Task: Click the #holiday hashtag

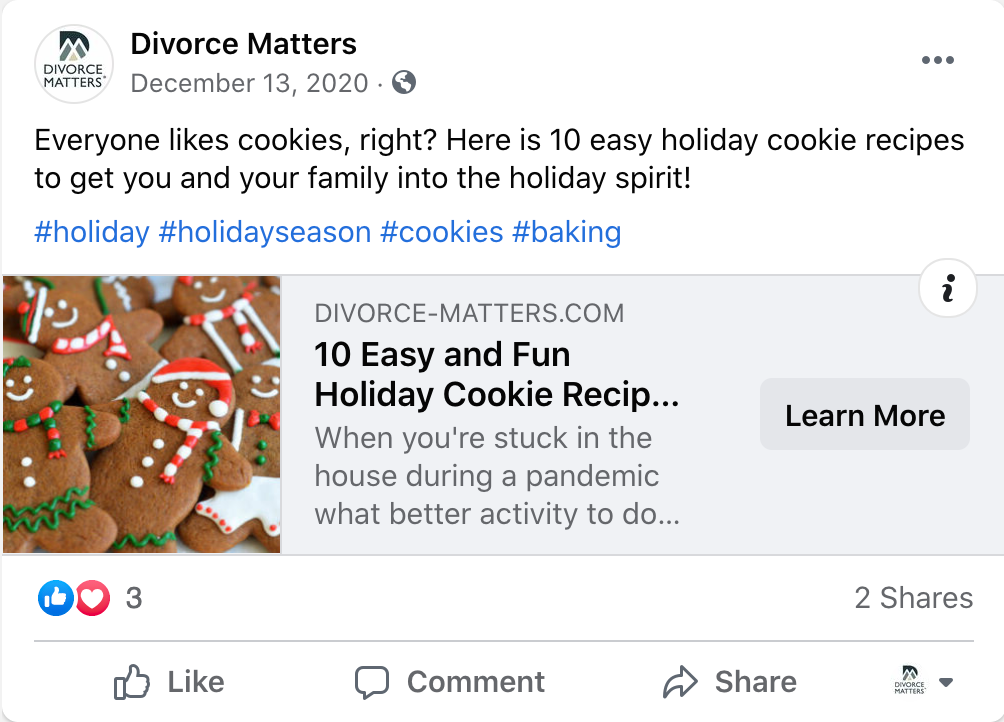Action: (x=91, y=233)
